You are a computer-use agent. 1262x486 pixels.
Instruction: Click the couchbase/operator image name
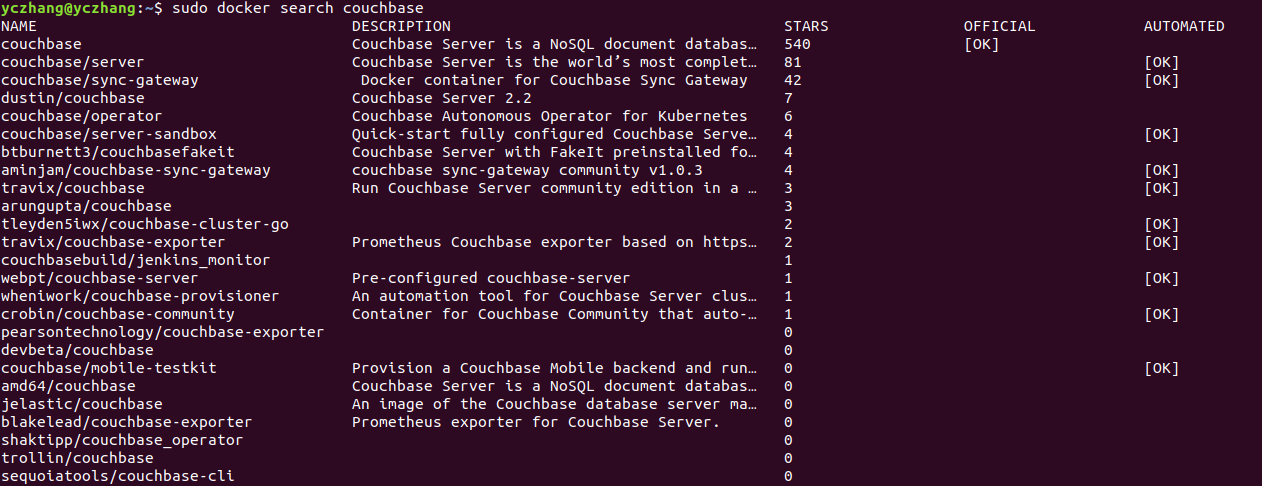(82, 116)
